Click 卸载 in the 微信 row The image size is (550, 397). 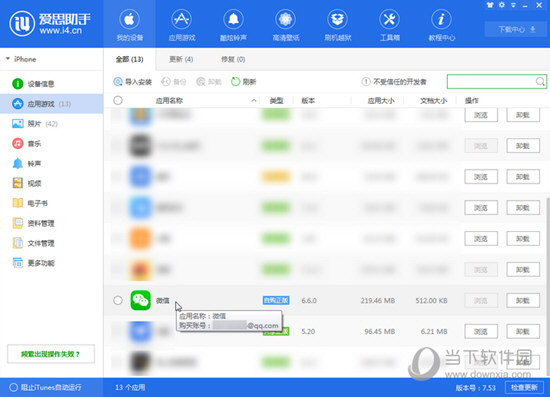point(523,301)
